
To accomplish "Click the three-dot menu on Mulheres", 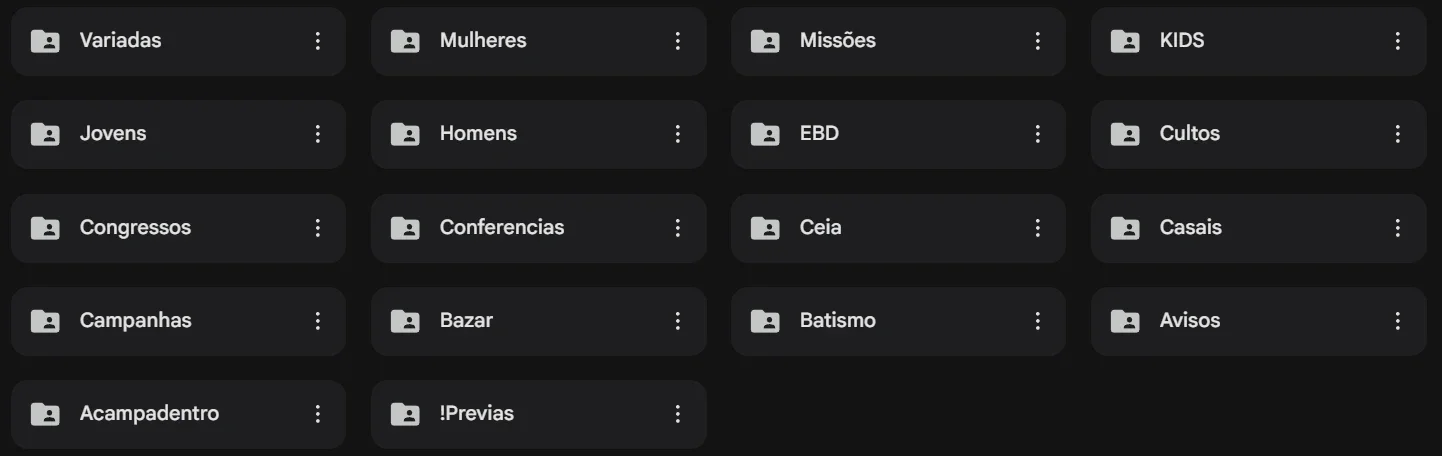I will click(678, 41).
